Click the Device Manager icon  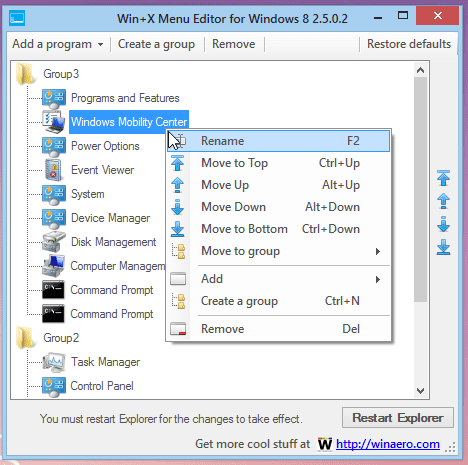coord(54,218)
